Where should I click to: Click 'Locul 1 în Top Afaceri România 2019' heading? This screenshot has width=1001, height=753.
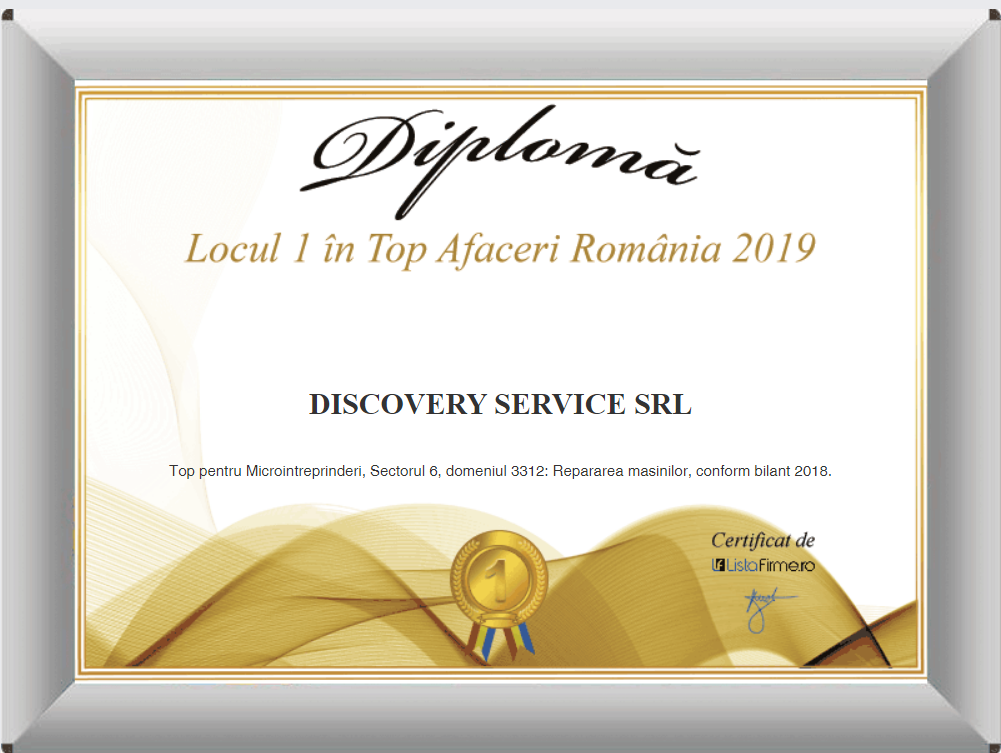pyautogui.click(x=500, y=249)
